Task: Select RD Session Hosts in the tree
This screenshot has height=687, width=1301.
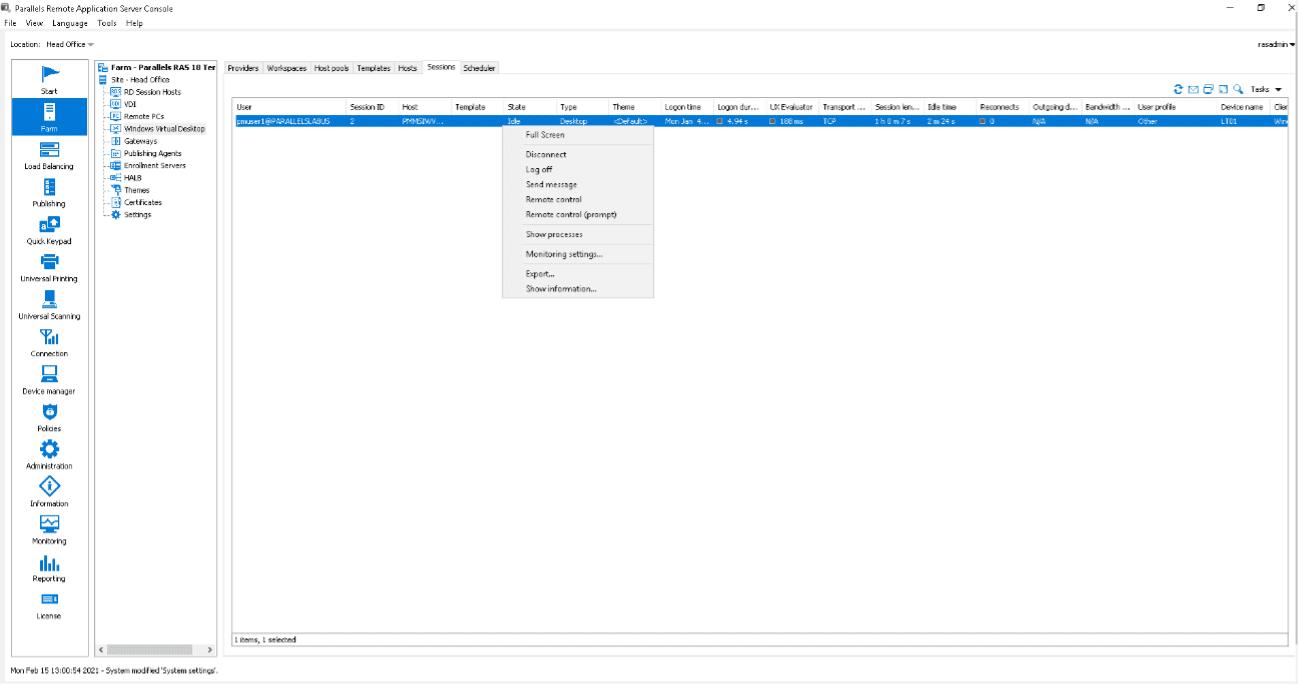Action: tap(152, 92)
